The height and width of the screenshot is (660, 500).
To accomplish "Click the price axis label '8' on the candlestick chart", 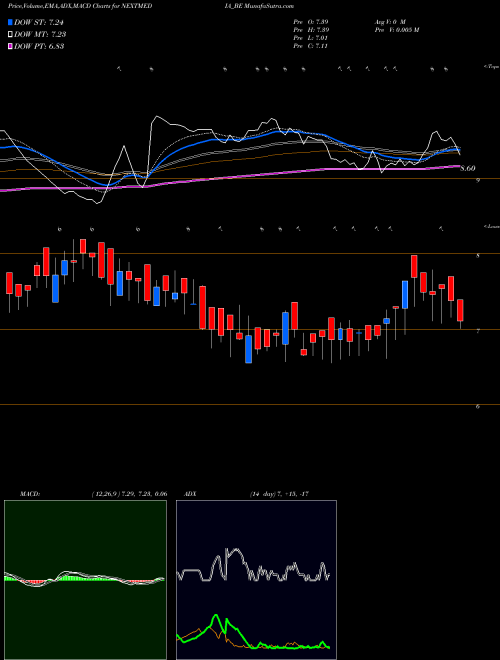I will pos(478,255).
